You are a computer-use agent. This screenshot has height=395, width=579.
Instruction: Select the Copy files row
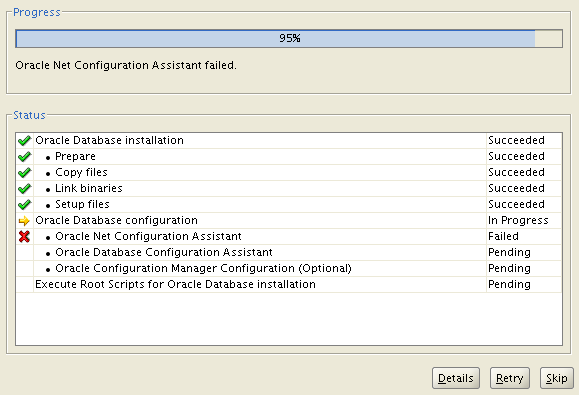[289, 172]
